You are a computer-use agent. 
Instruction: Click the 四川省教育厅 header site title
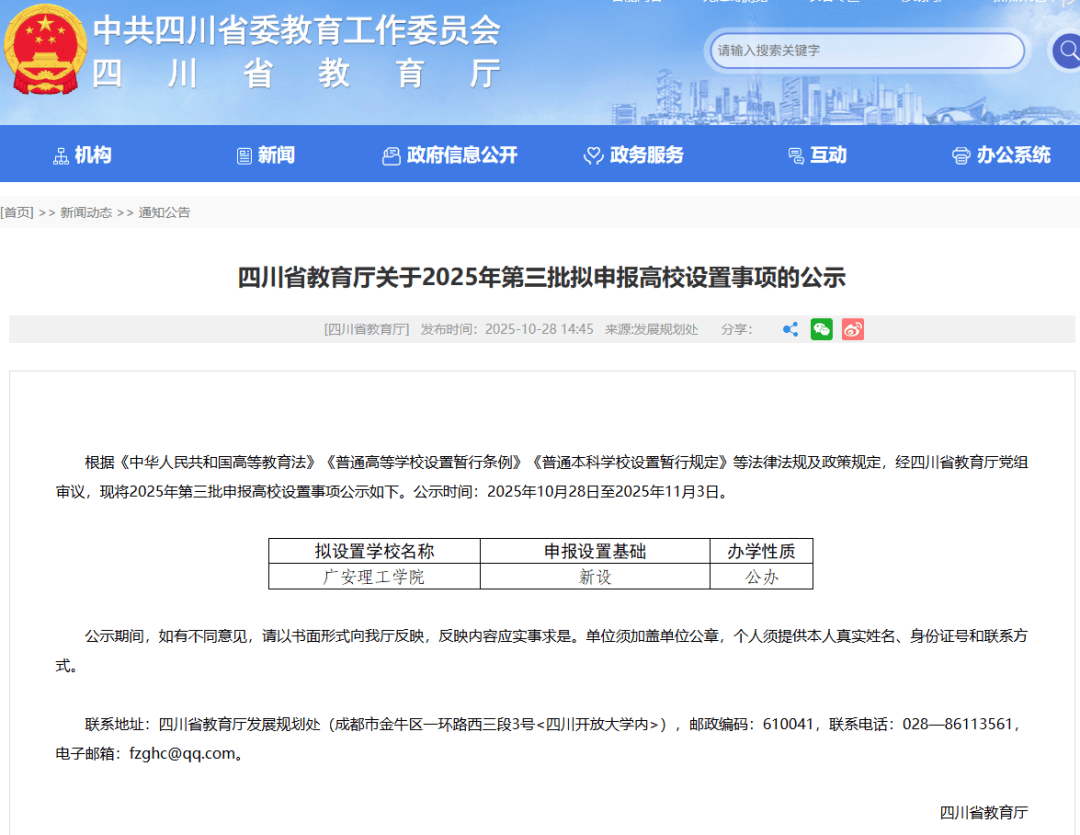click(296, 74)
